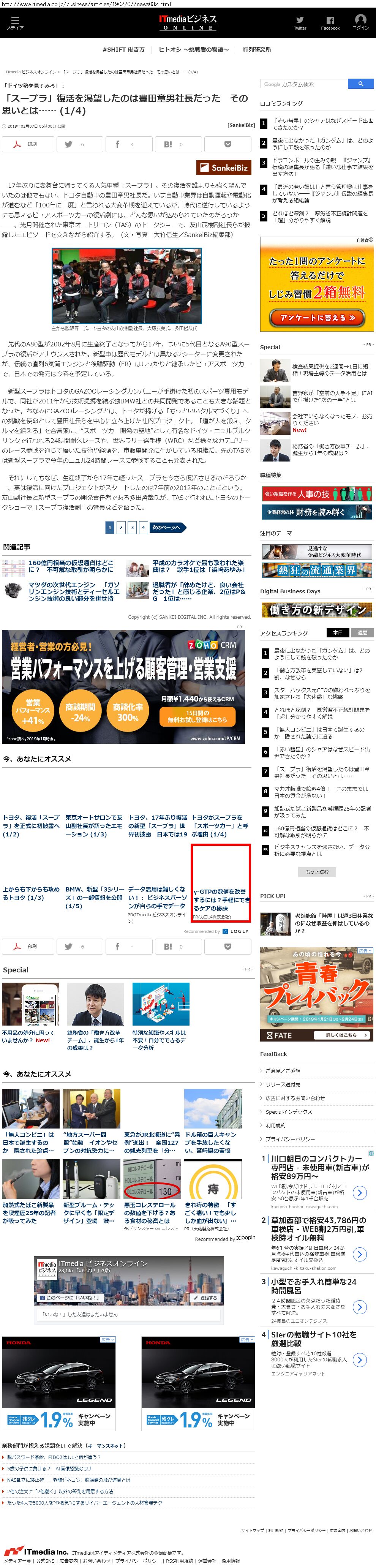
Task: Click the ログイン user icon
Action: pos(360,22)
